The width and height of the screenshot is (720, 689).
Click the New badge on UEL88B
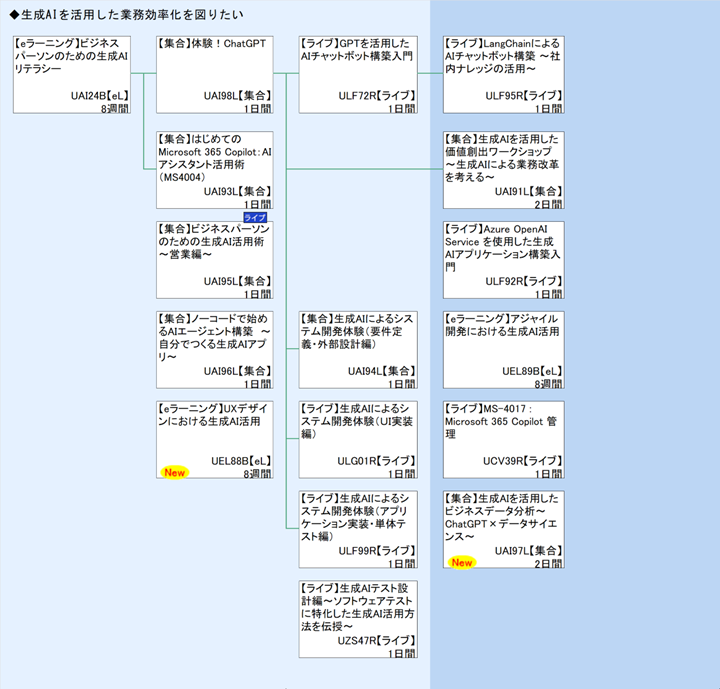click(x=174, y=473)
